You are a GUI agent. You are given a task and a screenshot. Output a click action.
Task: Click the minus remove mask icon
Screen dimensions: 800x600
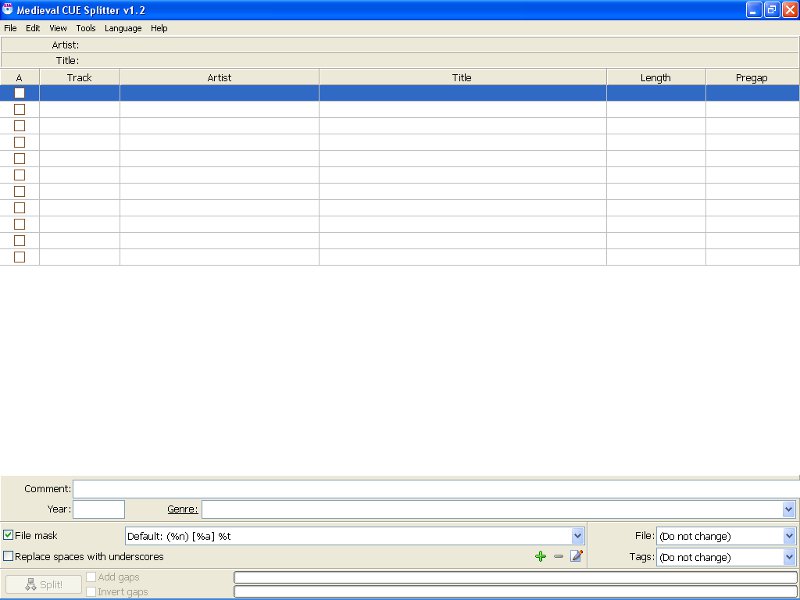[558, 556]
